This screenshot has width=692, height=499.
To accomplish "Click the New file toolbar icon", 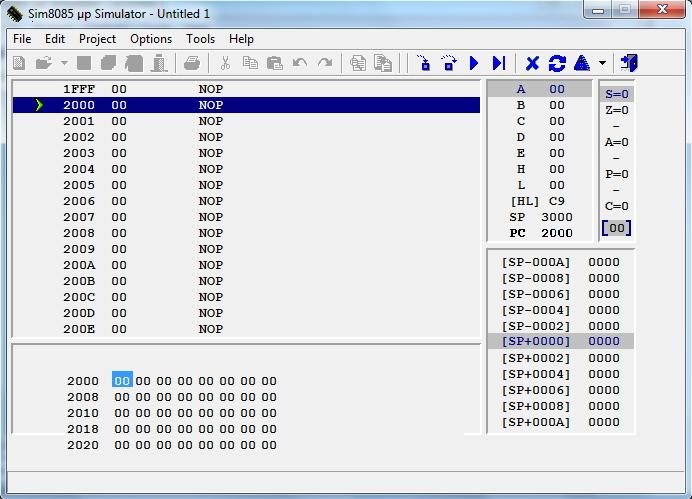I will [x=19, y=63].
